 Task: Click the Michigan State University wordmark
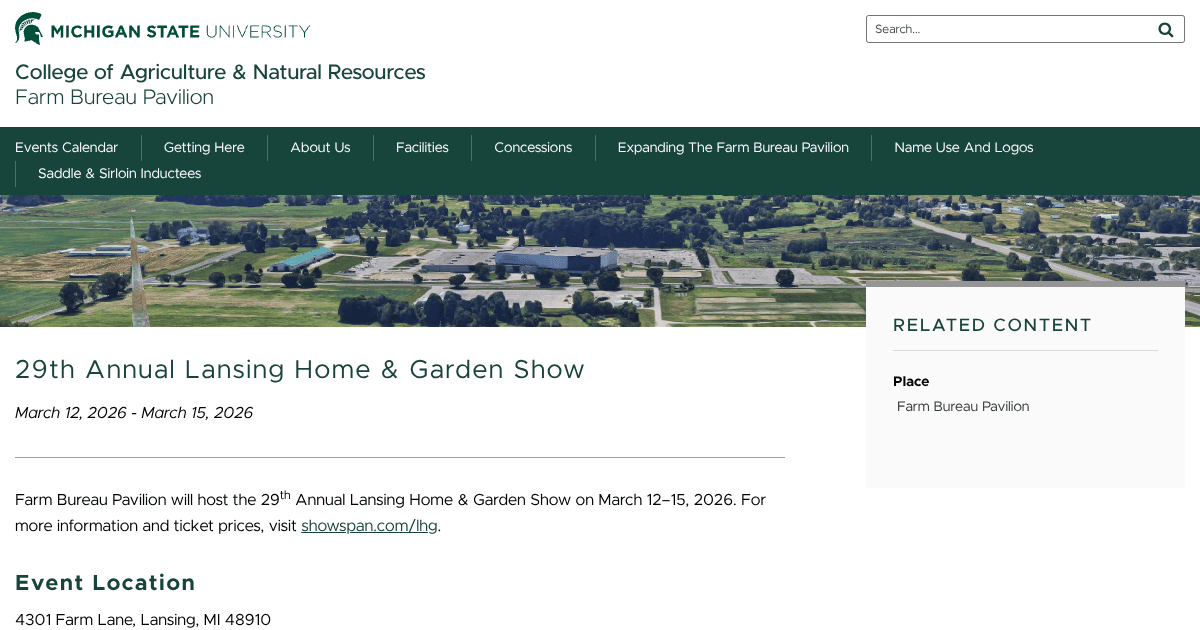(180, 31)
